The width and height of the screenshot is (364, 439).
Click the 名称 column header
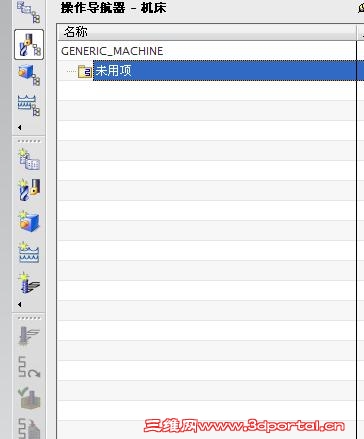207,32
